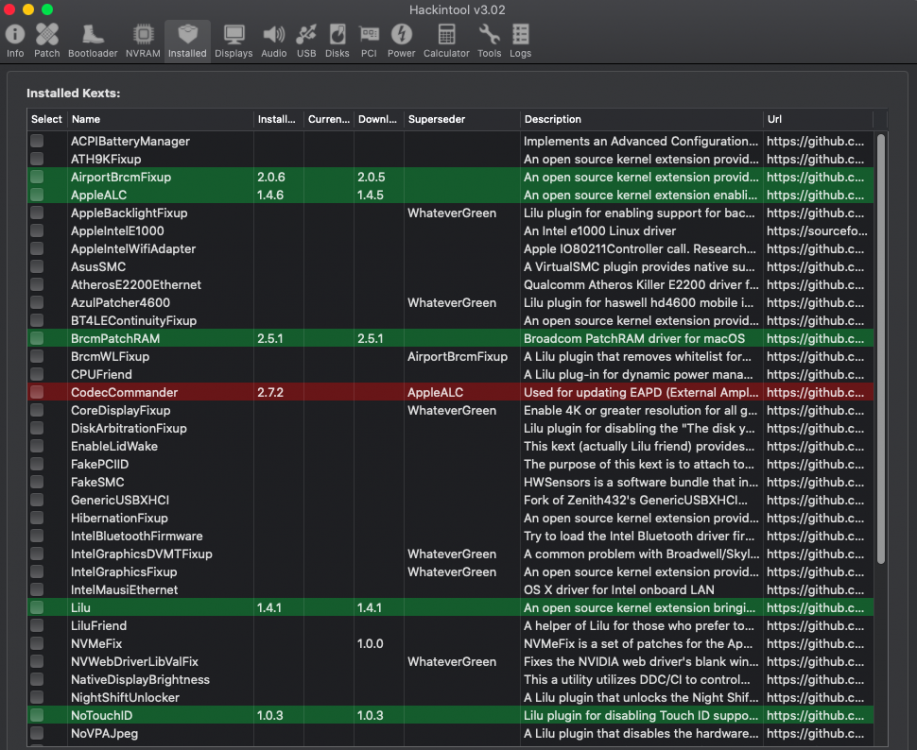
Task: Open the Info toolbar icon
Action: click(15, 40)
